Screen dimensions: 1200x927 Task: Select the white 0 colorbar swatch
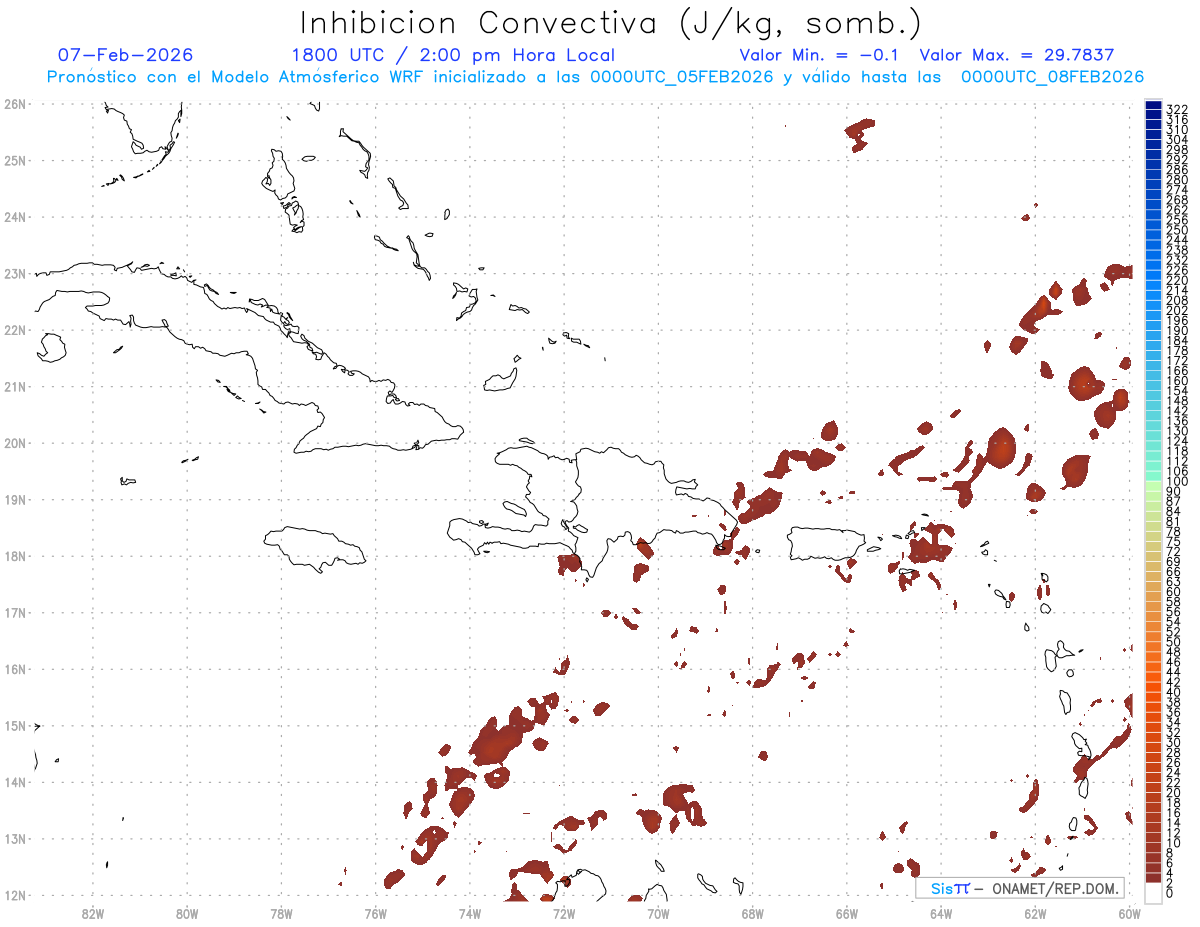1153,889
